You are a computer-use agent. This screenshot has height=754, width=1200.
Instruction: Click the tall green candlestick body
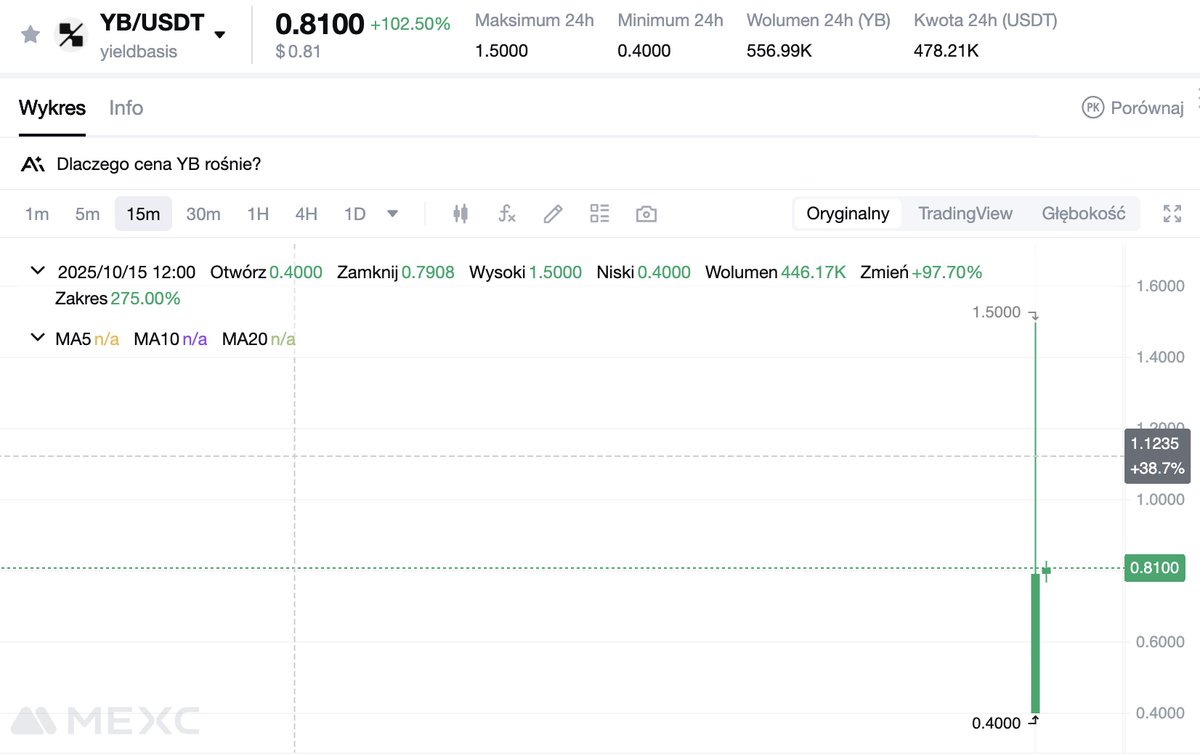point(1035,643)
